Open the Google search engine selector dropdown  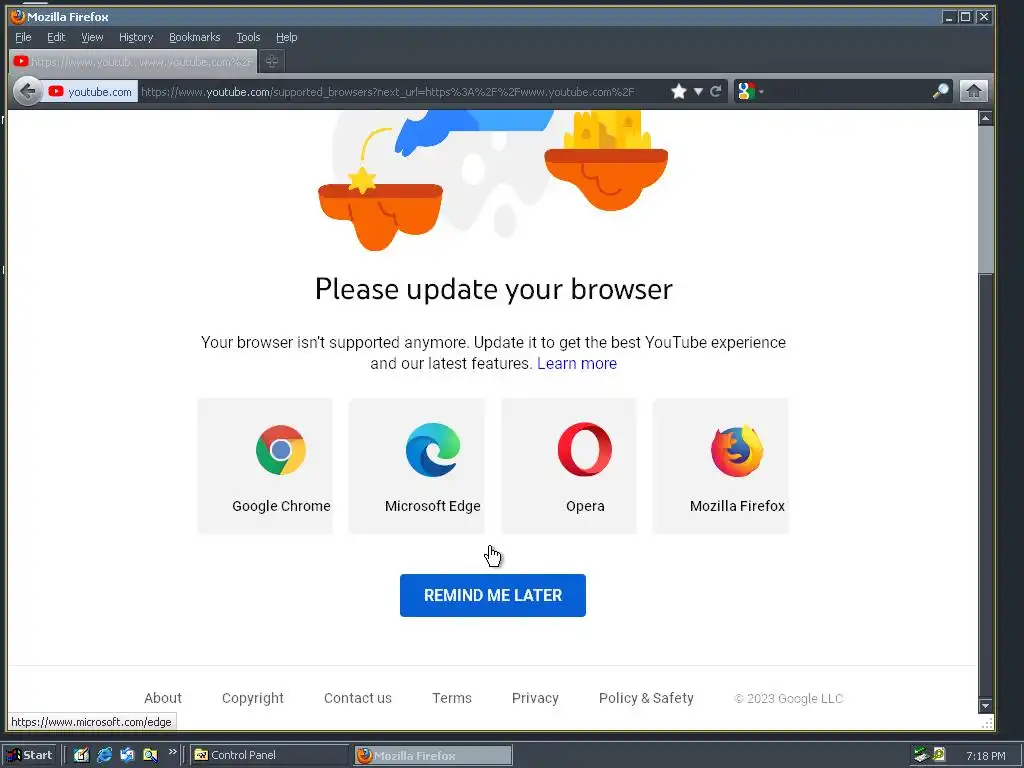(x=750, y=91)
